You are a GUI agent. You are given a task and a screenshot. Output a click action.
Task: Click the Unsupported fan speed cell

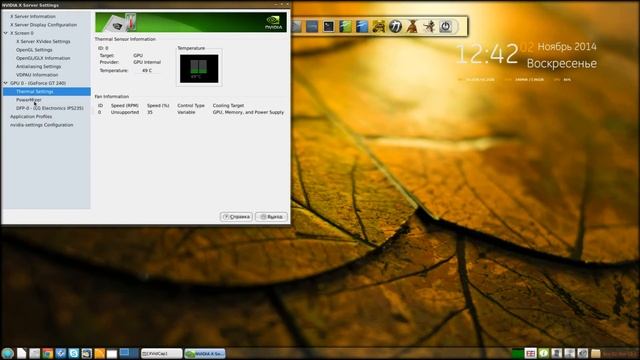(125, 112)
